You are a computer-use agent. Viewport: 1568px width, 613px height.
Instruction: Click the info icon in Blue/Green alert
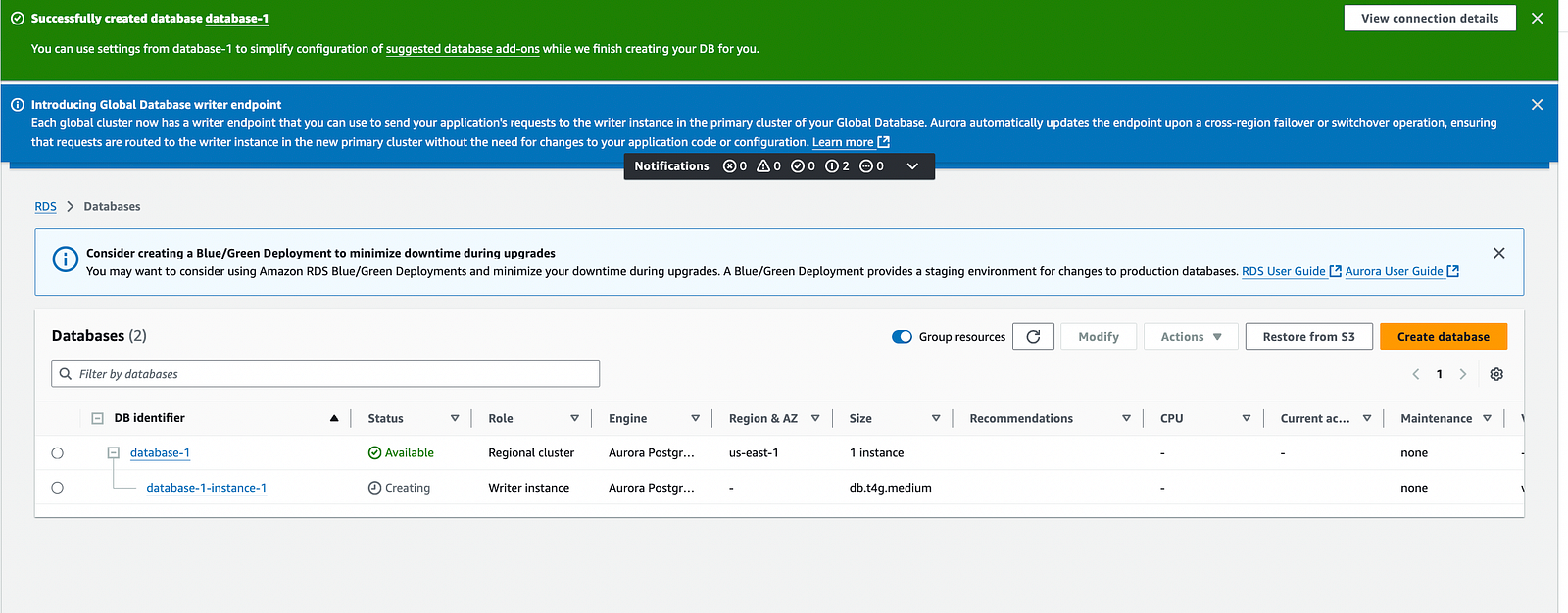65,259
